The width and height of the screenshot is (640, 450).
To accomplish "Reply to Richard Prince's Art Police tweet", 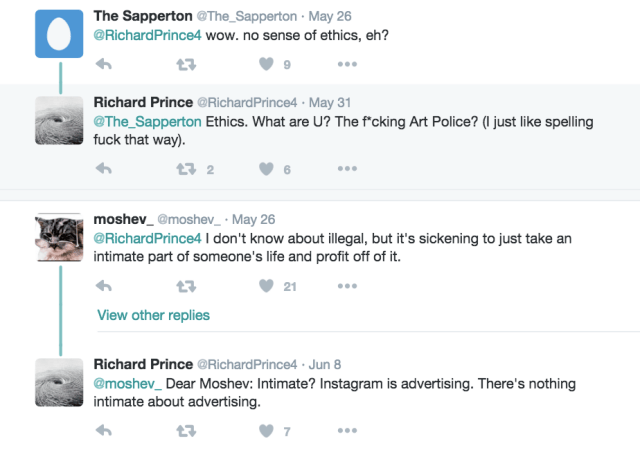I will (103, 169).
